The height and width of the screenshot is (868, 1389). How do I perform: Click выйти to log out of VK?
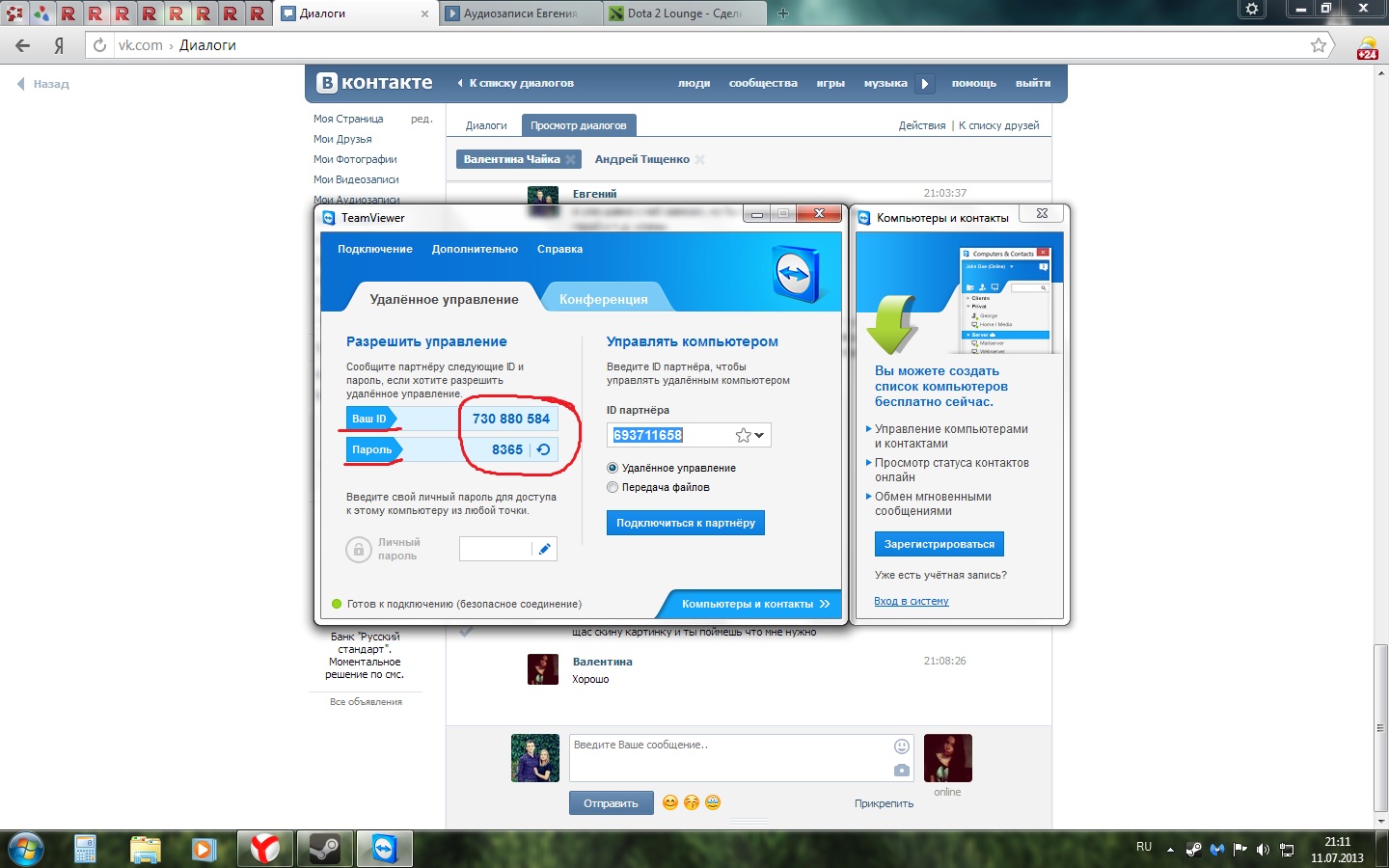pos(1033,83)
